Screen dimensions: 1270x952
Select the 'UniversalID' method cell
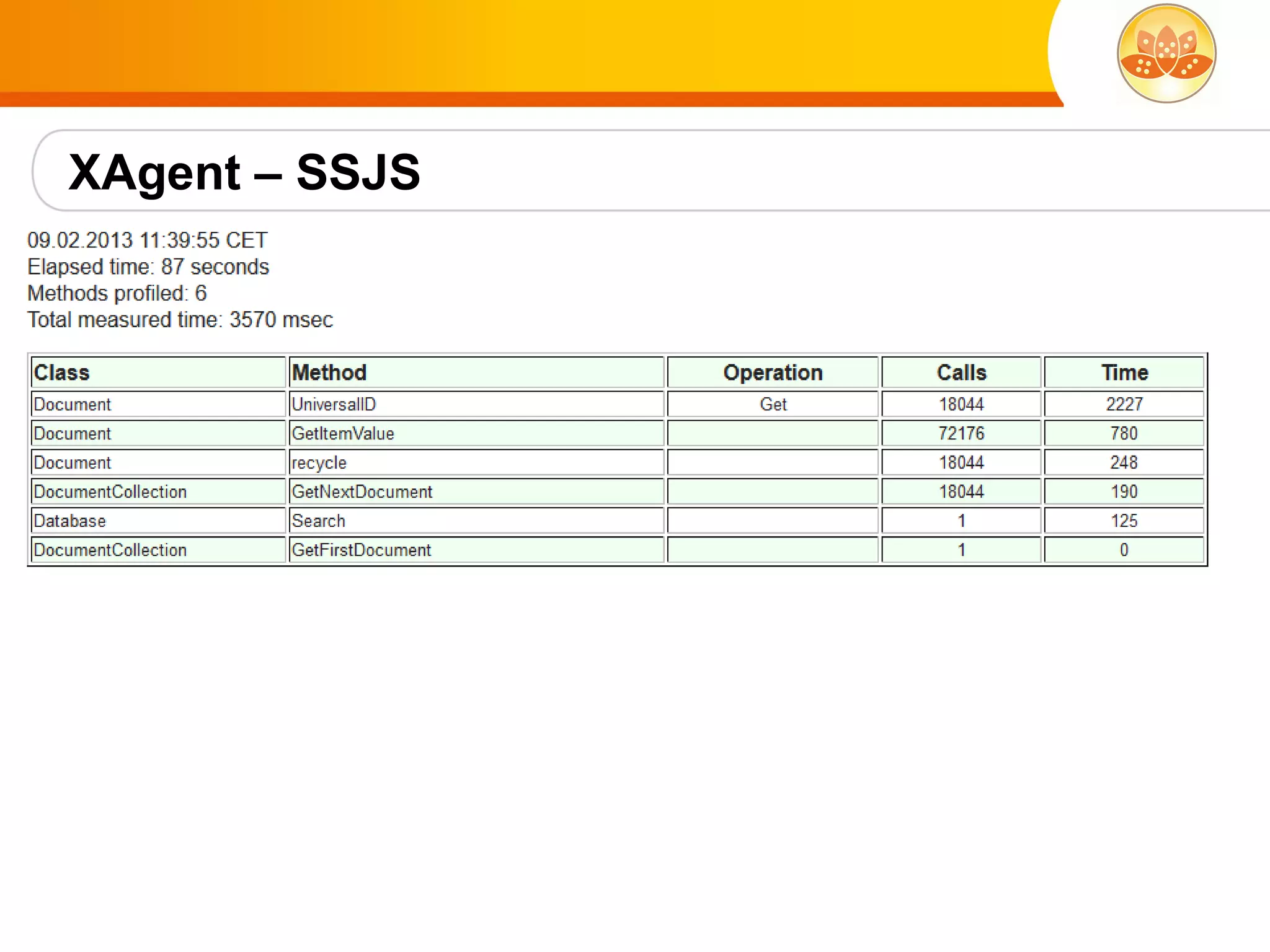click(476, 404)
